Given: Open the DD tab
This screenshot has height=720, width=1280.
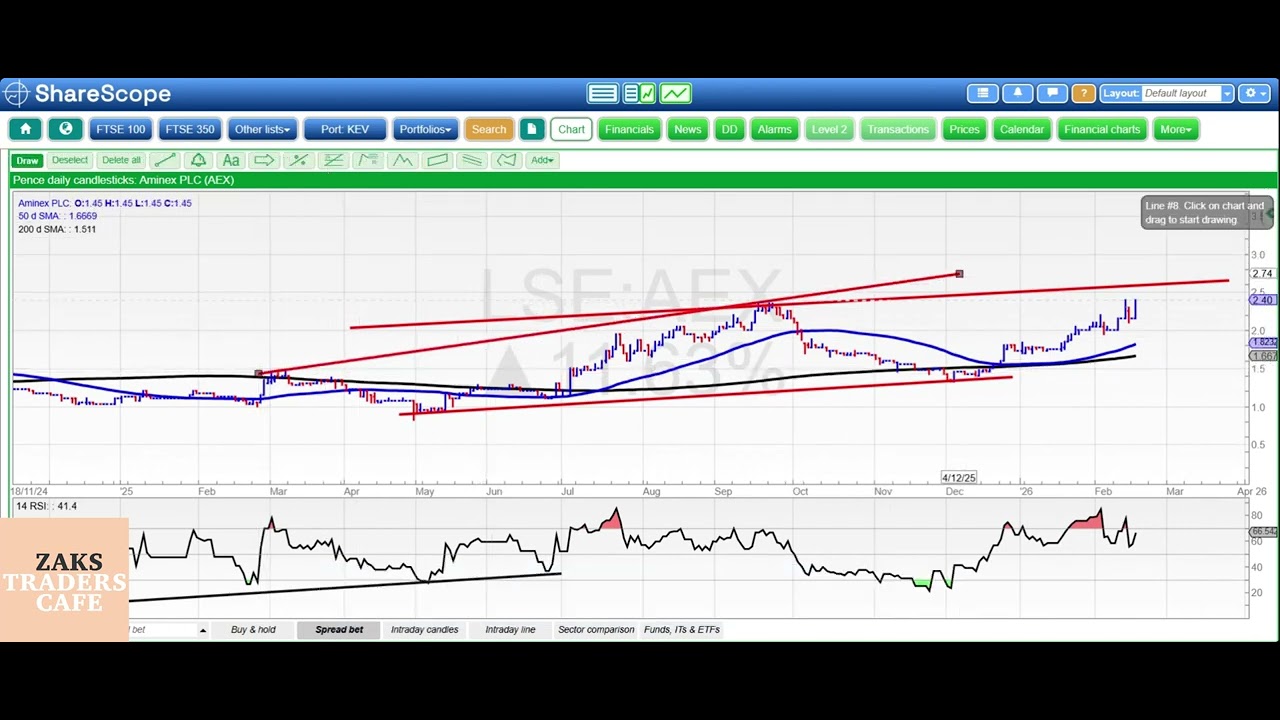Looking at the screenshot, I should coord(730,129).
